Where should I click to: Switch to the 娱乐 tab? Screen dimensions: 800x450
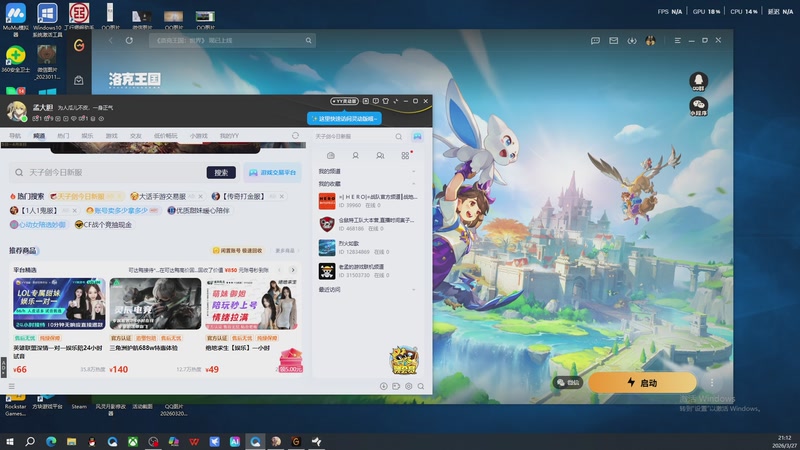tap(87, 136)
